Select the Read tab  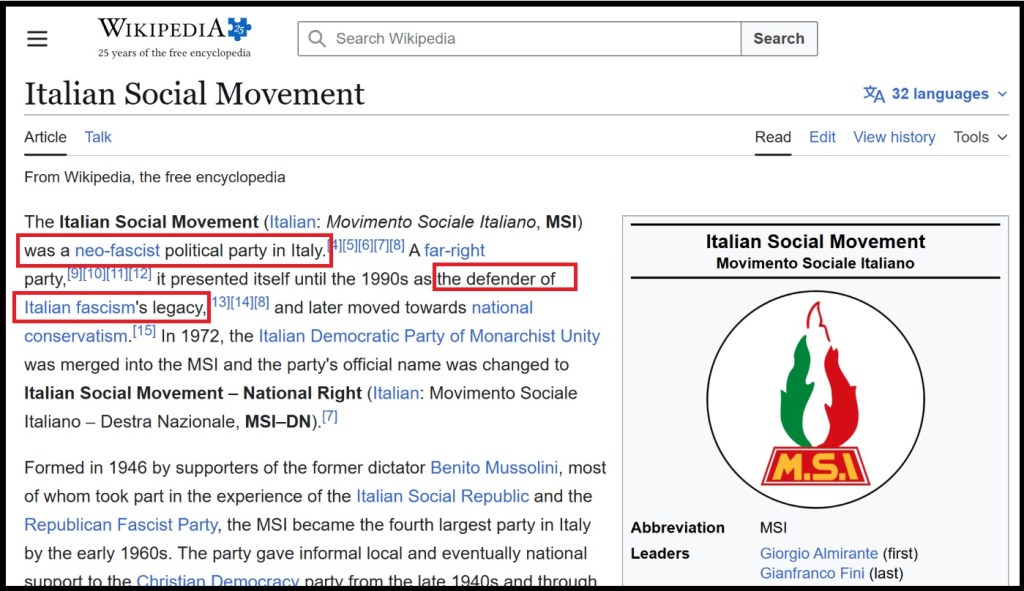pos(773,137)
